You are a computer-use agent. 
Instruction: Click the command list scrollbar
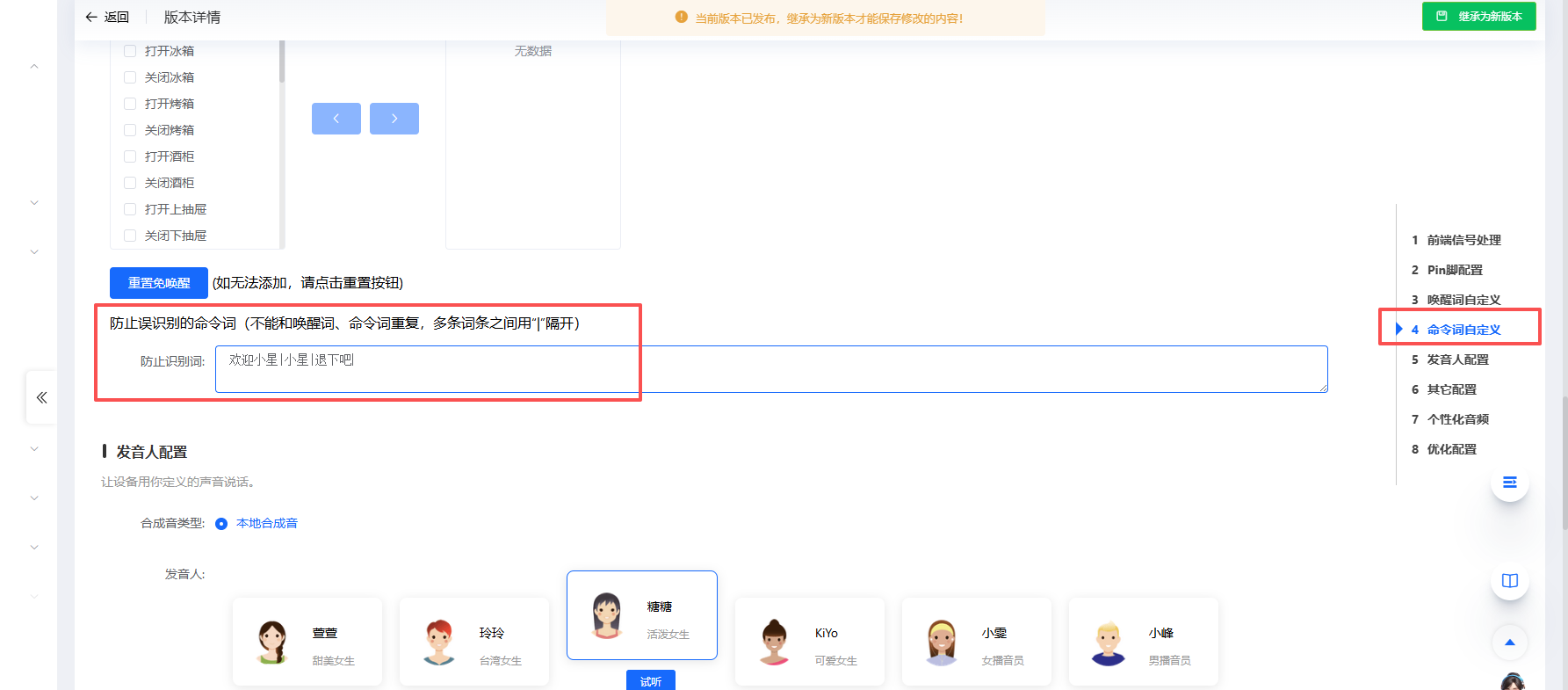pyautogui.click(x=282, y=62)
